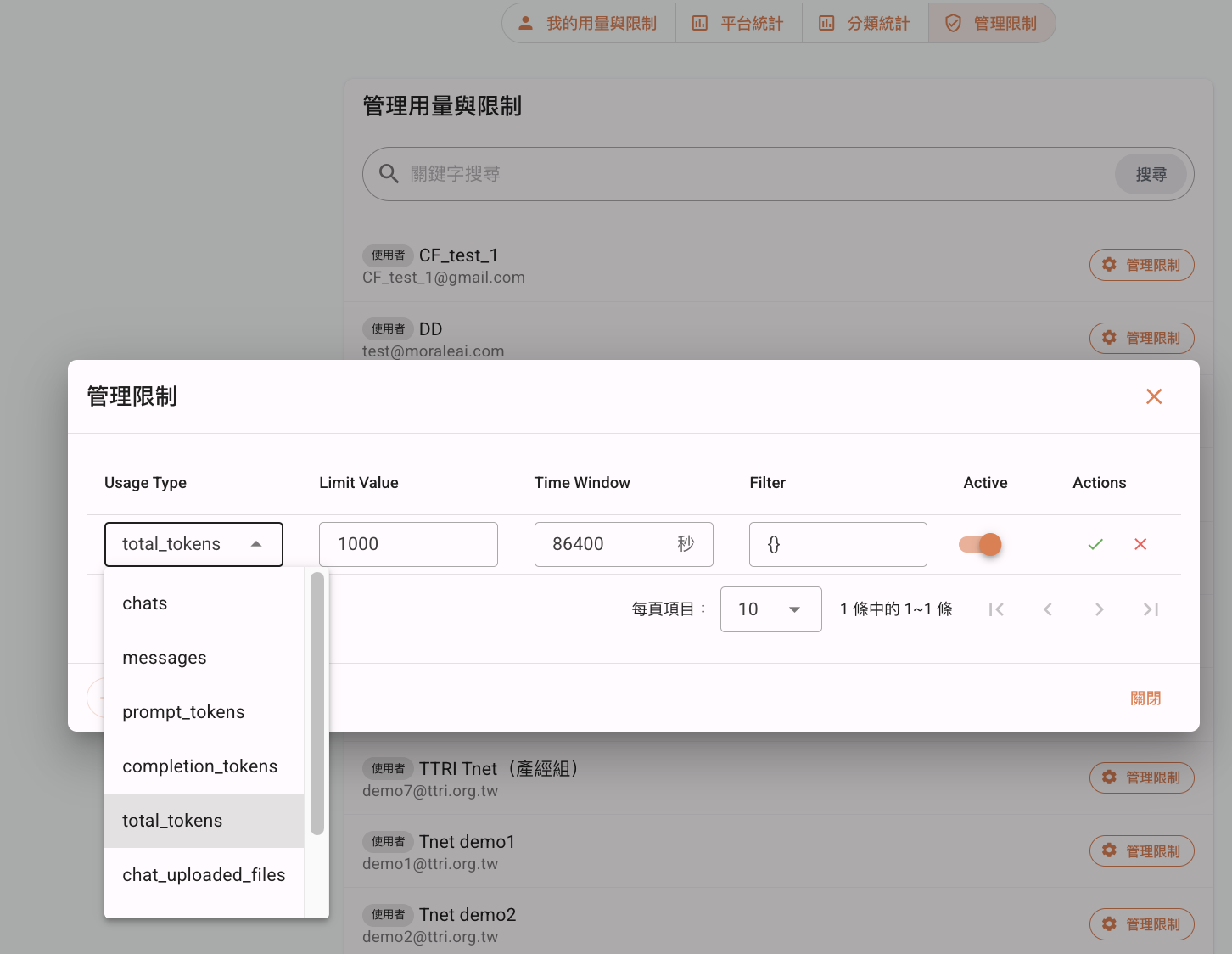Screen dimensions: 1232x954
Task: Go to the previous page of results
Action: tap(1048, 609)
